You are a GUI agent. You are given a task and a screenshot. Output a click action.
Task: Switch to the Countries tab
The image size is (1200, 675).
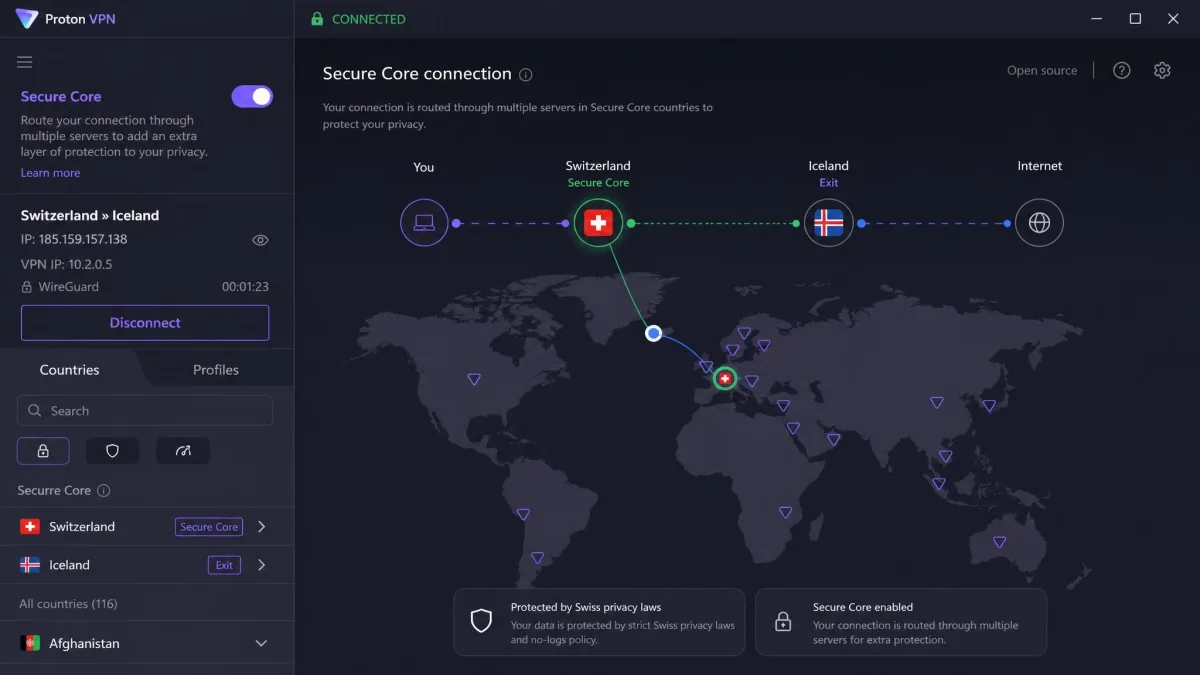pyautogui.click(x=70, y=370)
